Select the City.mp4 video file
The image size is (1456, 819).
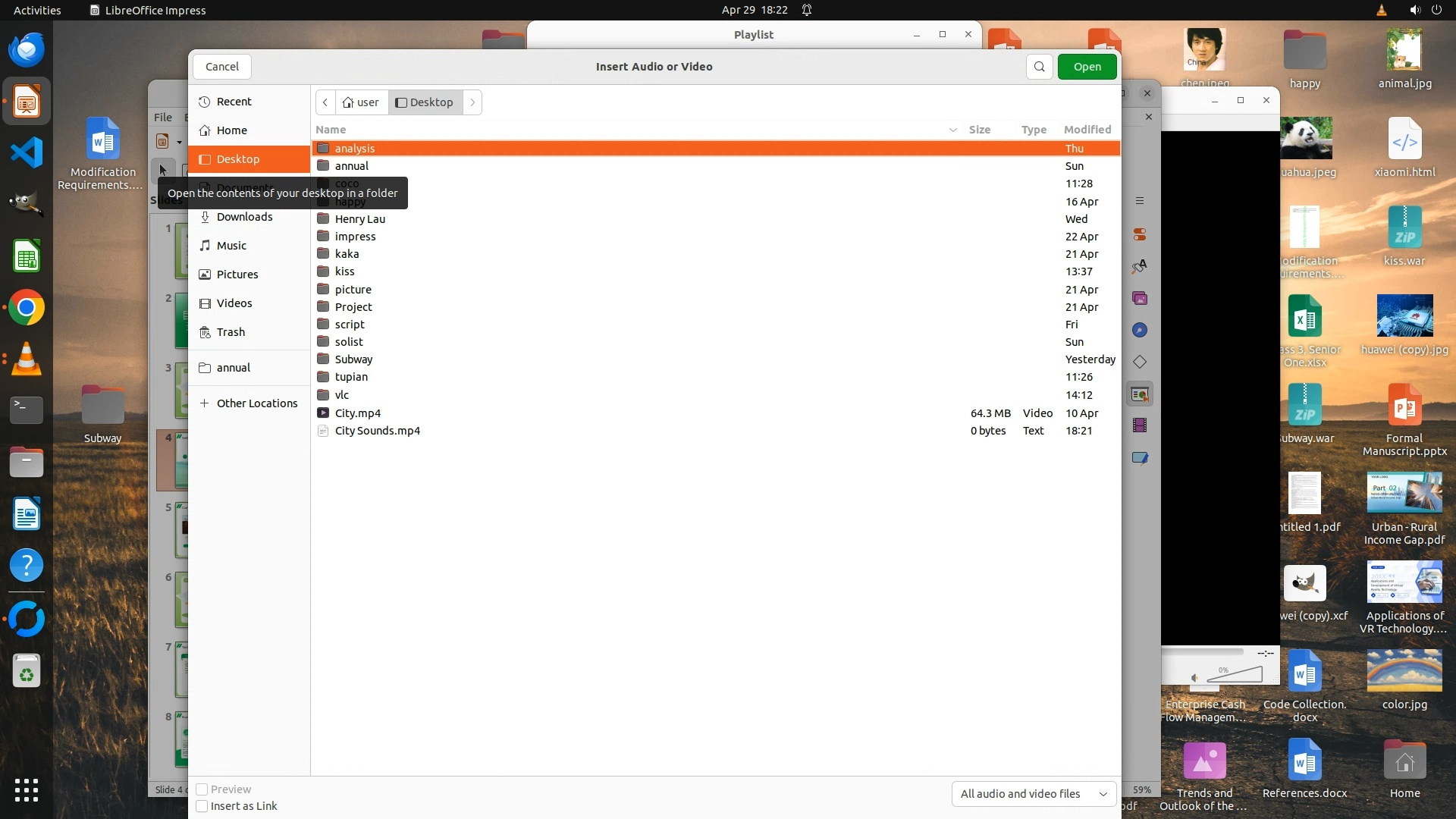(358, 413)
